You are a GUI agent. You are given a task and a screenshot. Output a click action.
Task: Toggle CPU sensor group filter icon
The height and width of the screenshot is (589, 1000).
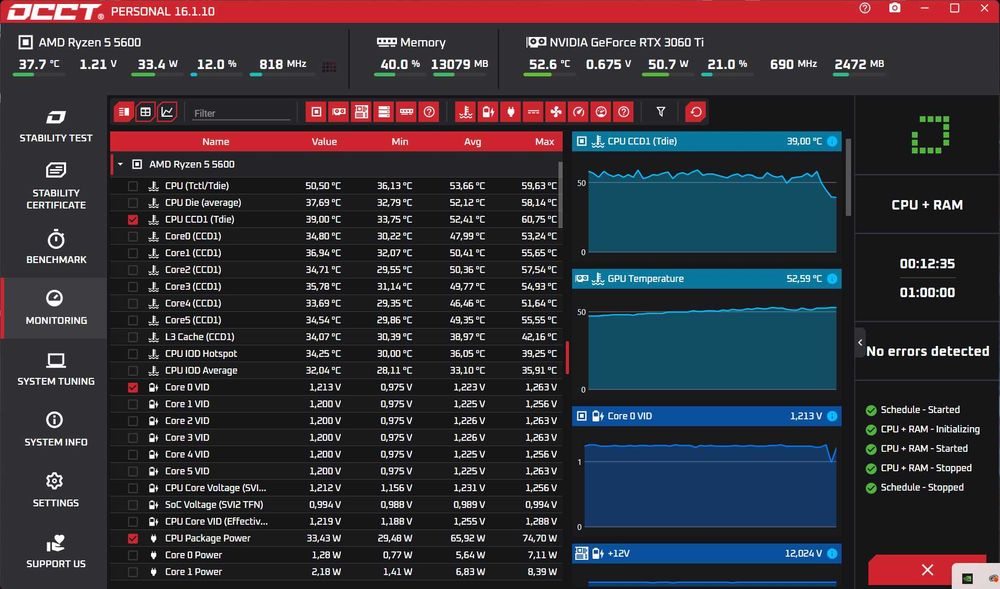[316, 112]
